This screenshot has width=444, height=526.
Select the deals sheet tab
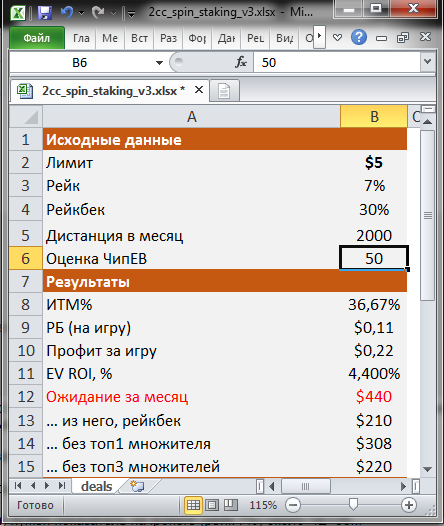coord(96,486)
